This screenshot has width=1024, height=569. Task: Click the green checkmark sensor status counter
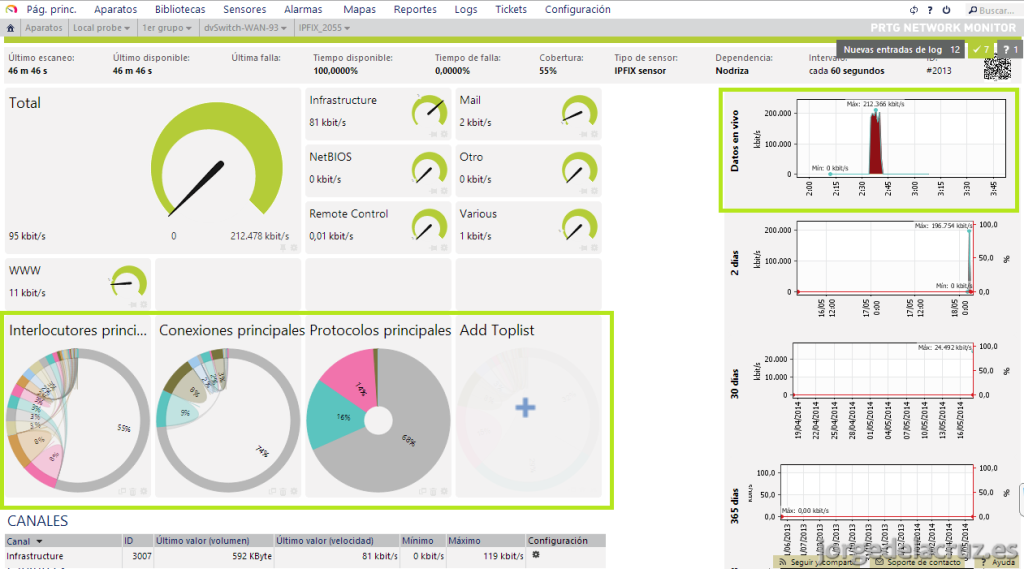[980, 49]
